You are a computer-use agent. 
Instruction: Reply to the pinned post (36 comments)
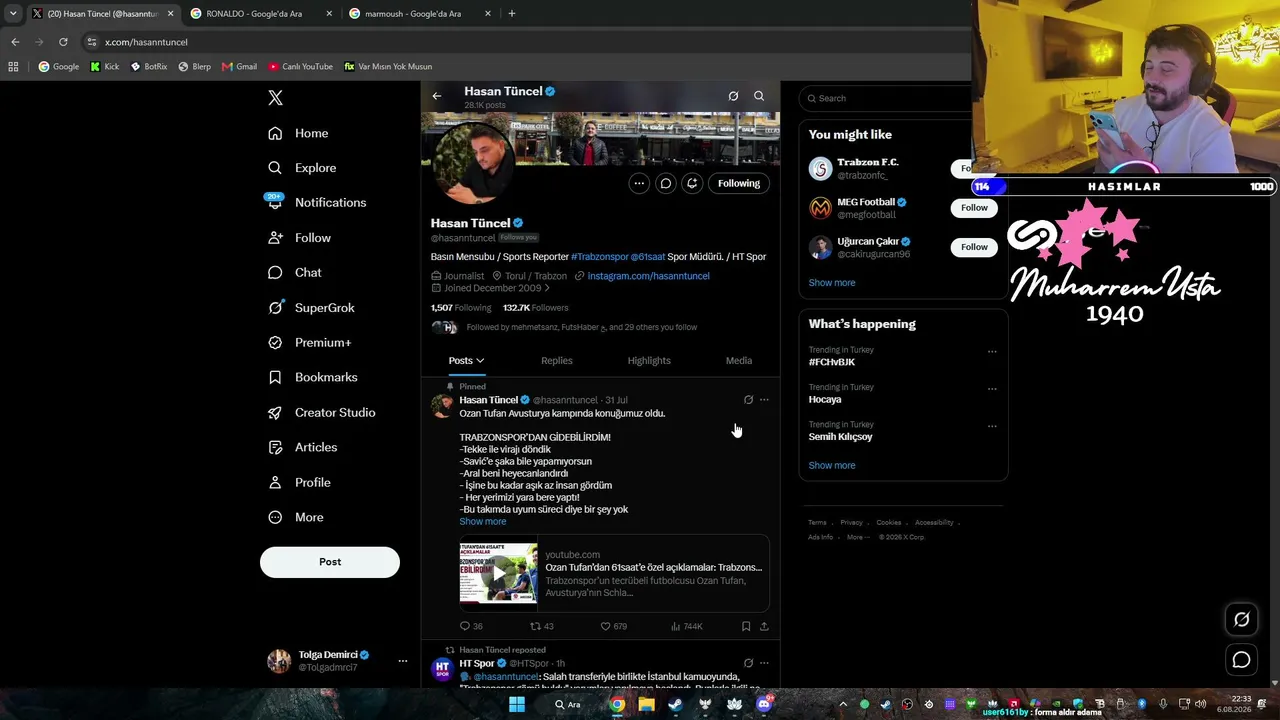click(x=471, y=626)
